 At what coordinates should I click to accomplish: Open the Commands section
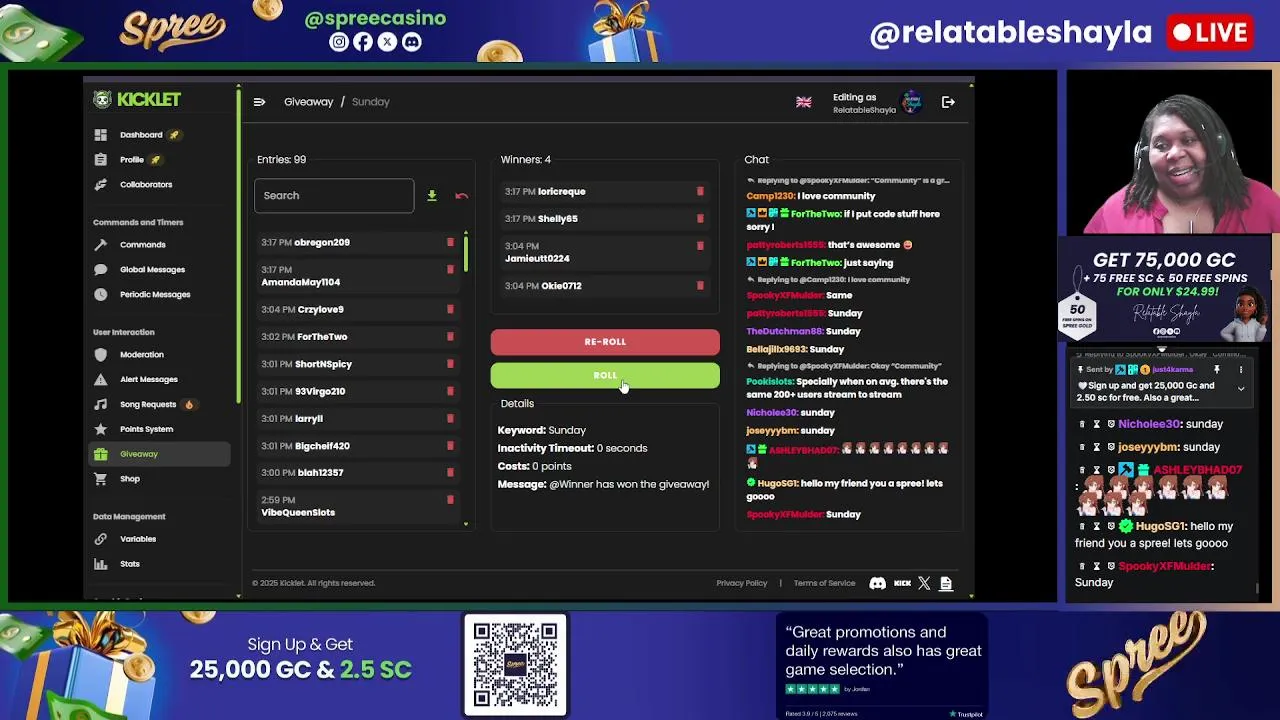click(143, 245)
